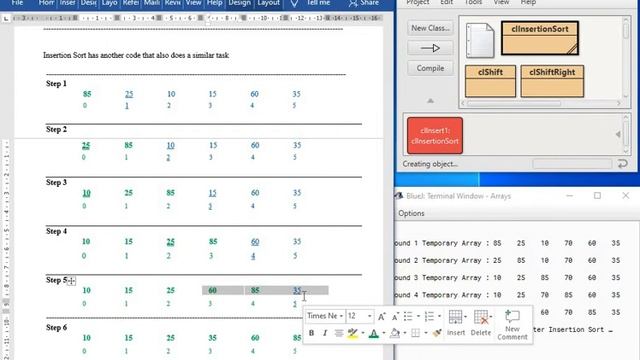Screen dimensions: 640x360
Task: Open the Word Review ribbon tab
Action: pos(173,3)
